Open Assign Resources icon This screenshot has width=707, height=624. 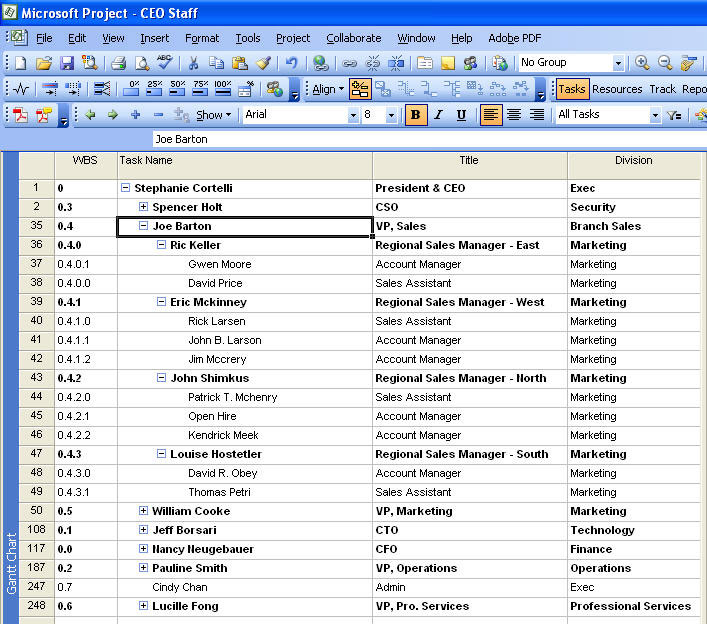470,63
